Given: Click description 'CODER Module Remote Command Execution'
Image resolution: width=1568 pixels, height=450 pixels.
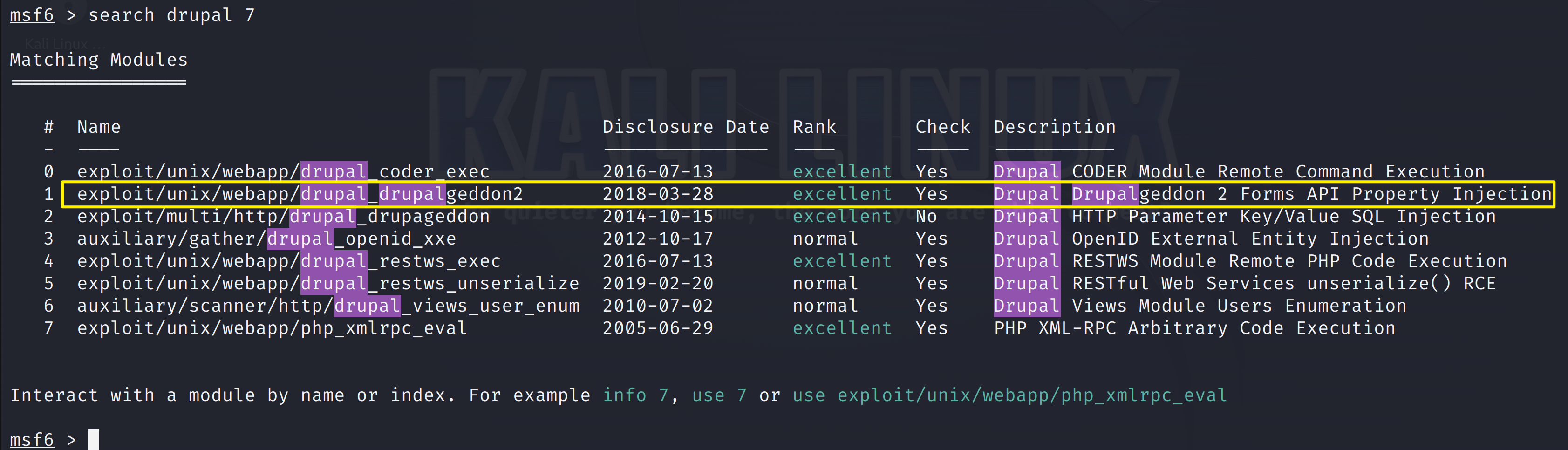Looking at the screenshot, I should 1278,172.
